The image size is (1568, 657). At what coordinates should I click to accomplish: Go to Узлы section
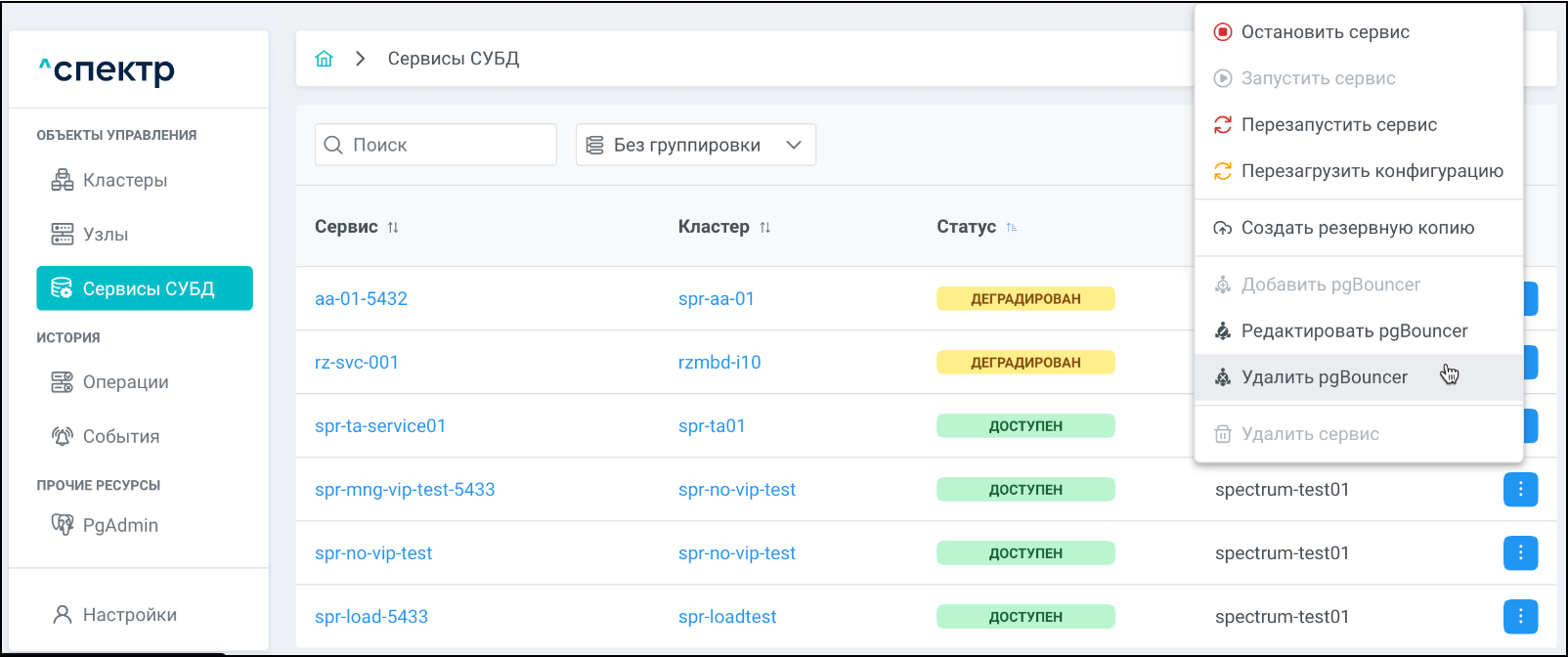pyautogui.click(x=105, y=235)
